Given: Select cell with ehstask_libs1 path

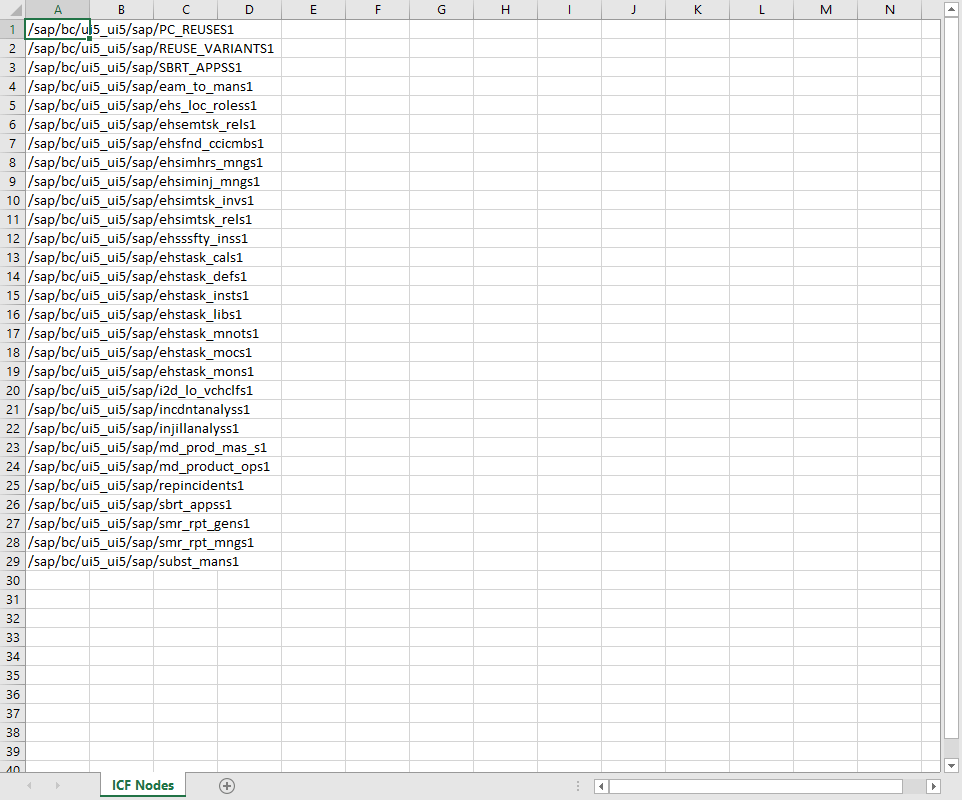Looking at the screenshot, I should (x=58, y=315).
